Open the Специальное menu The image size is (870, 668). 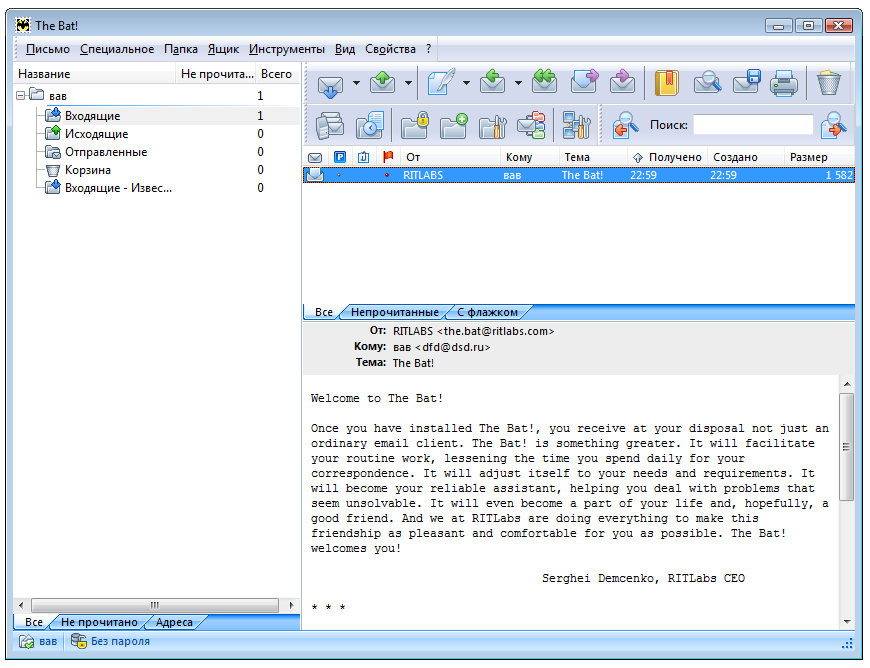117,49
